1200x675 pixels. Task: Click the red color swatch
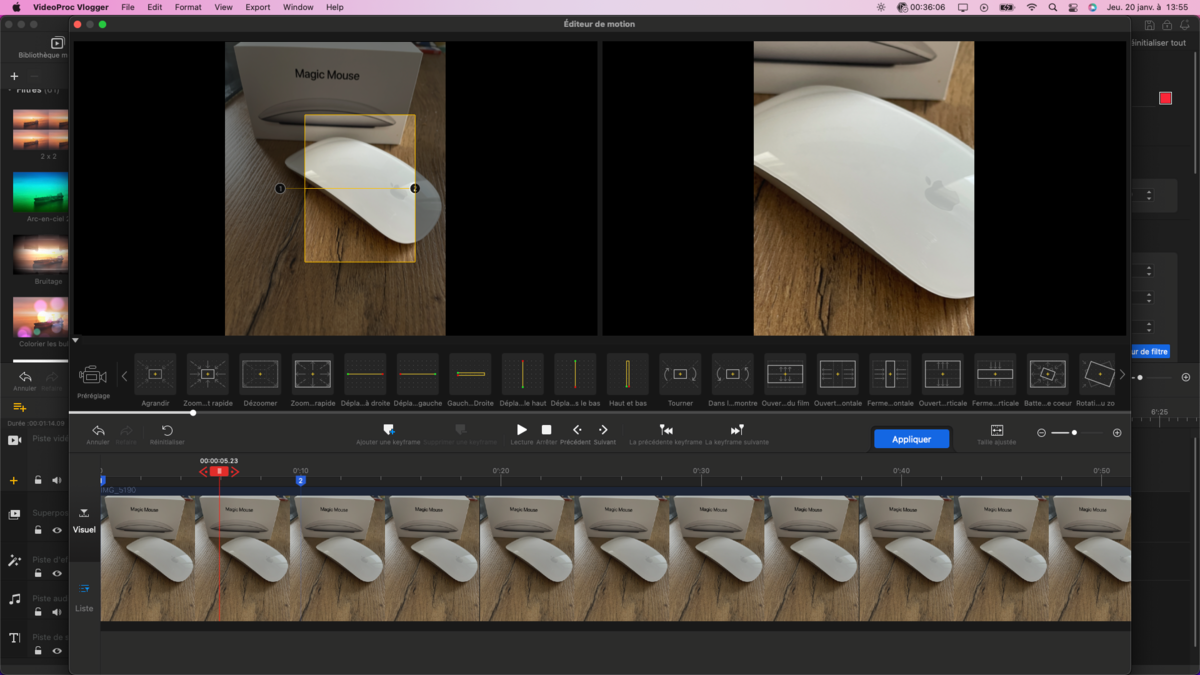pyautogui.click(x=1165, y=98)
